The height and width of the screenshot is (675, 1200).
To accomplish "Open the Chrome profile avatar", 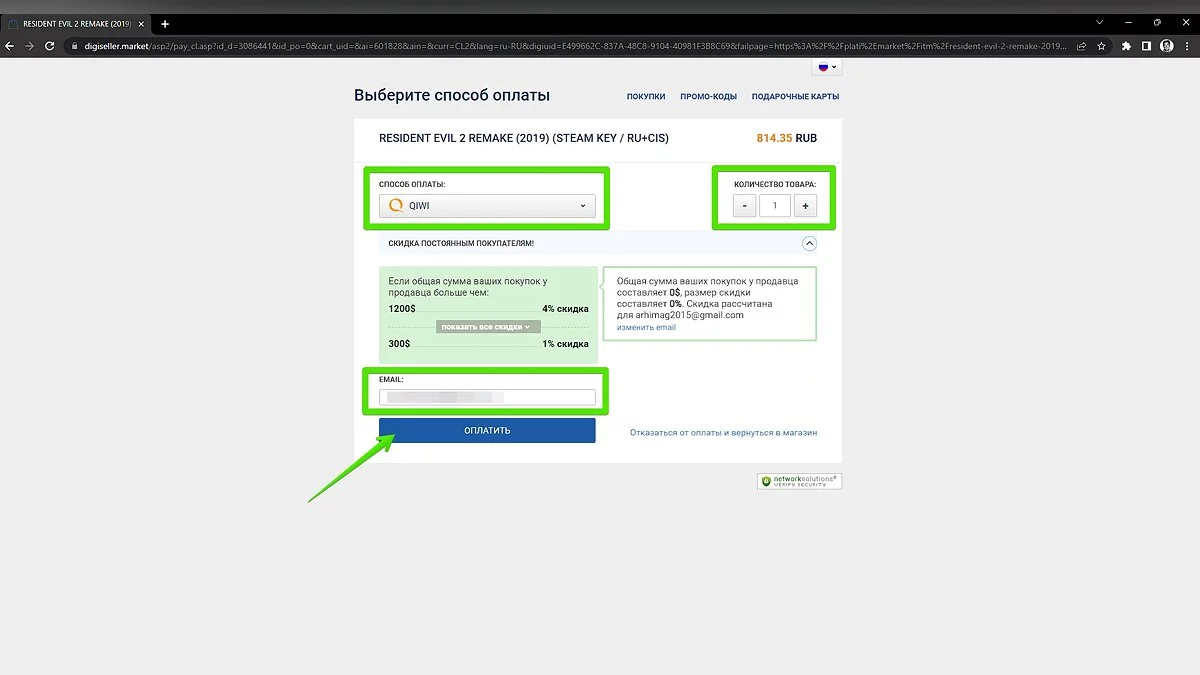I will (1166, 46).
